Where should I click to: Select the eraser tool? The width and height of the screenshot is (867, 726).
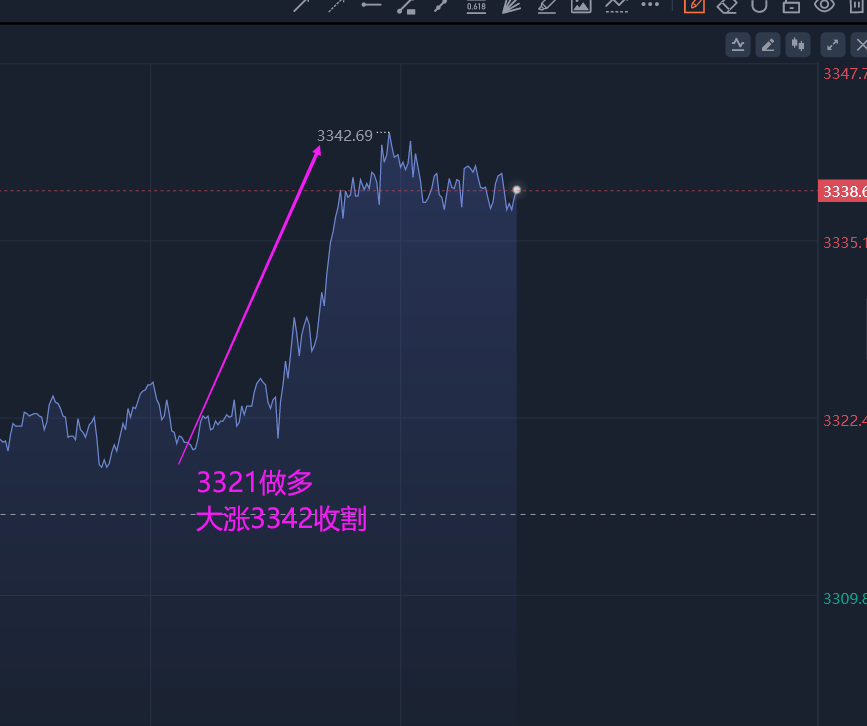pos(726,6)
